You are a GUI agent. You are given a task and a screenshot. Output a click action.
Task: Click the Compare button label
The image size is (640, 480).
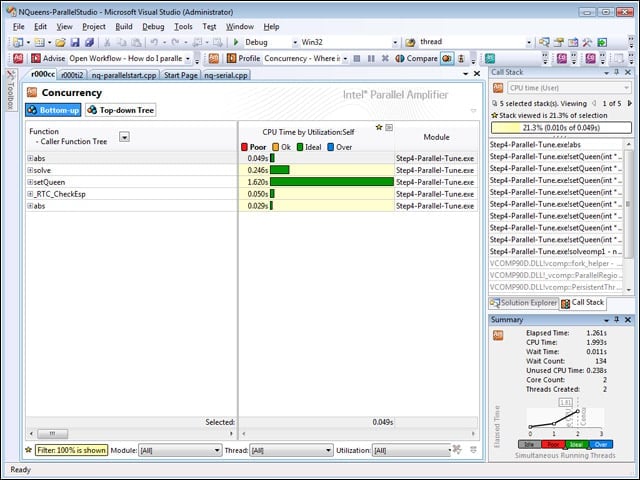[422, 58]
